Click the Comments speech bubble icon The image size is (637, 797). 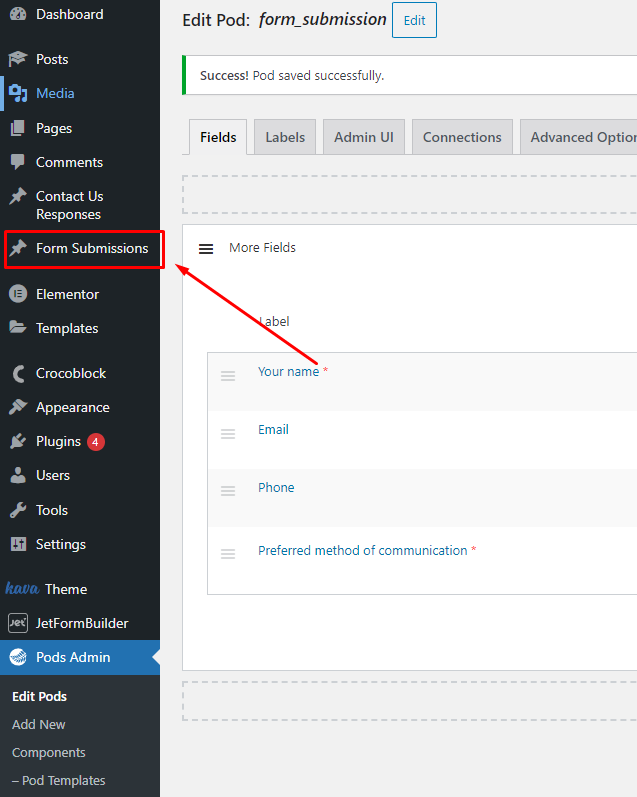(x=18, y=162)
